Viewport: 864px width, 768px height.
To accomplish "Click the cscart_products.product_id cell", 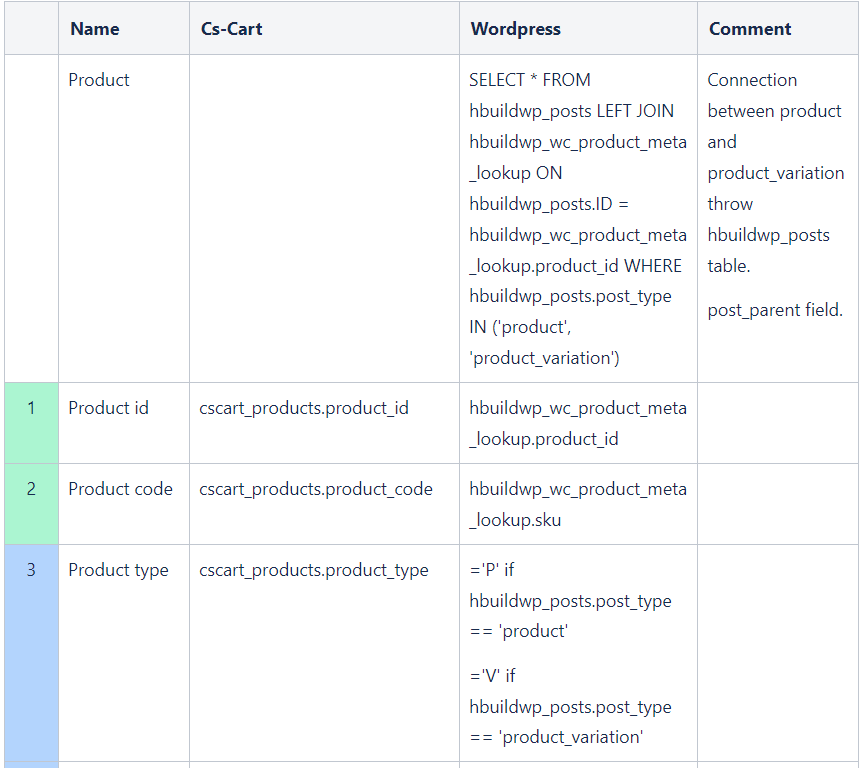I will [x=303, y=408].
